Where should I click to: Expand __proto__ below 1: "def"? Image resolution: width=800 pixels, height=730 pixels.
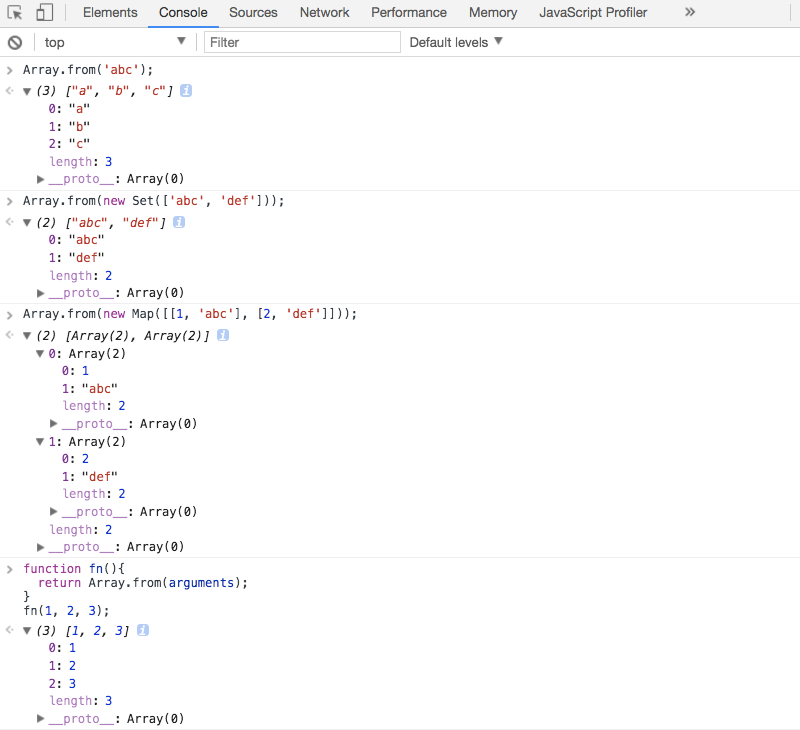[x=54, y=511]
